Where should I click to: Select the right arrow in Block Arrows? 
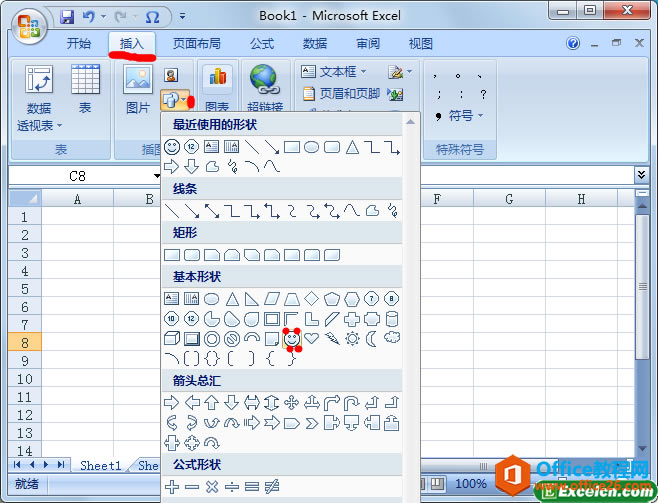tap(172, 403)
